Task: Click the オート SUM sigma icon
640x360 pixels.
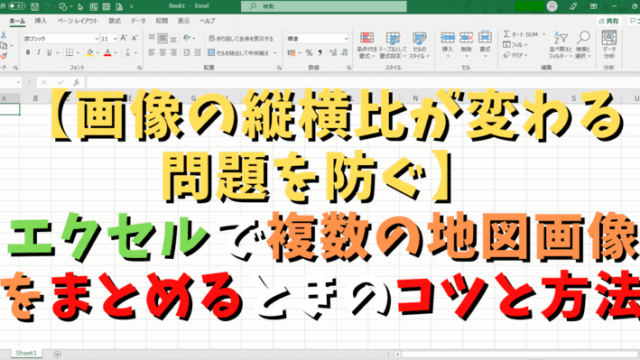Action: pos(507,34)
